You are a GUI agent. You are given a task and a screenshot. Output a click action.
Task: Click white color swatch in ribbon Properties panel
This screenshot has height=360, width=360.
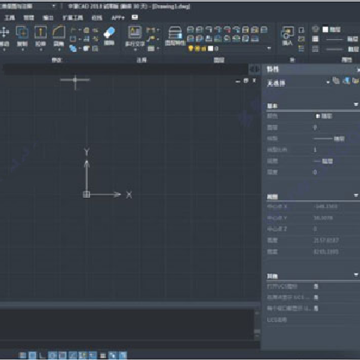(325, 29)
